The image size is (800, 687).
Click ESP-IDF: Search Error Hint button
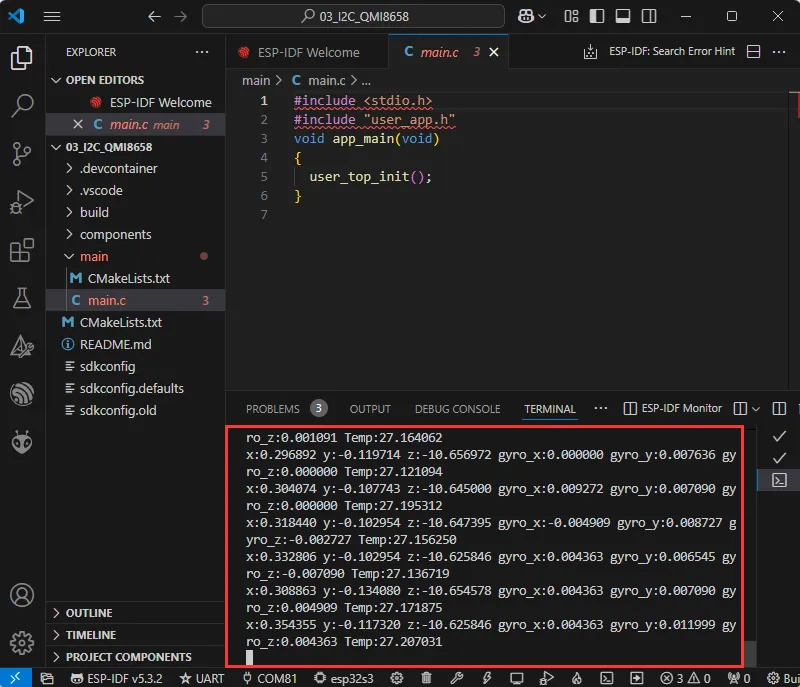point(658,52)
